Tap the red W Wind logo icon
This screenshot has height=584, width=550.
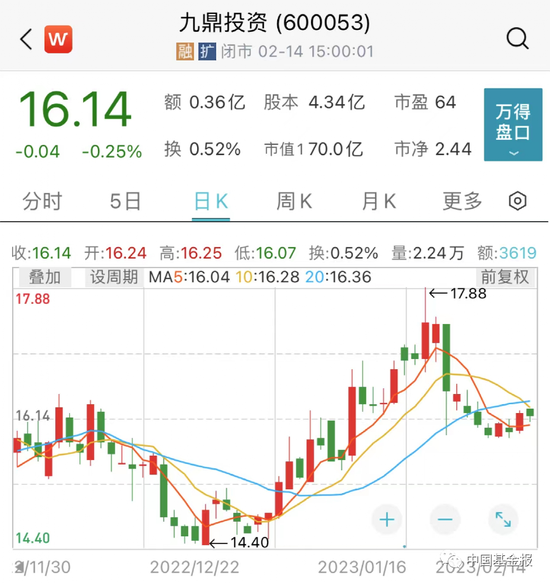[58, 39]
